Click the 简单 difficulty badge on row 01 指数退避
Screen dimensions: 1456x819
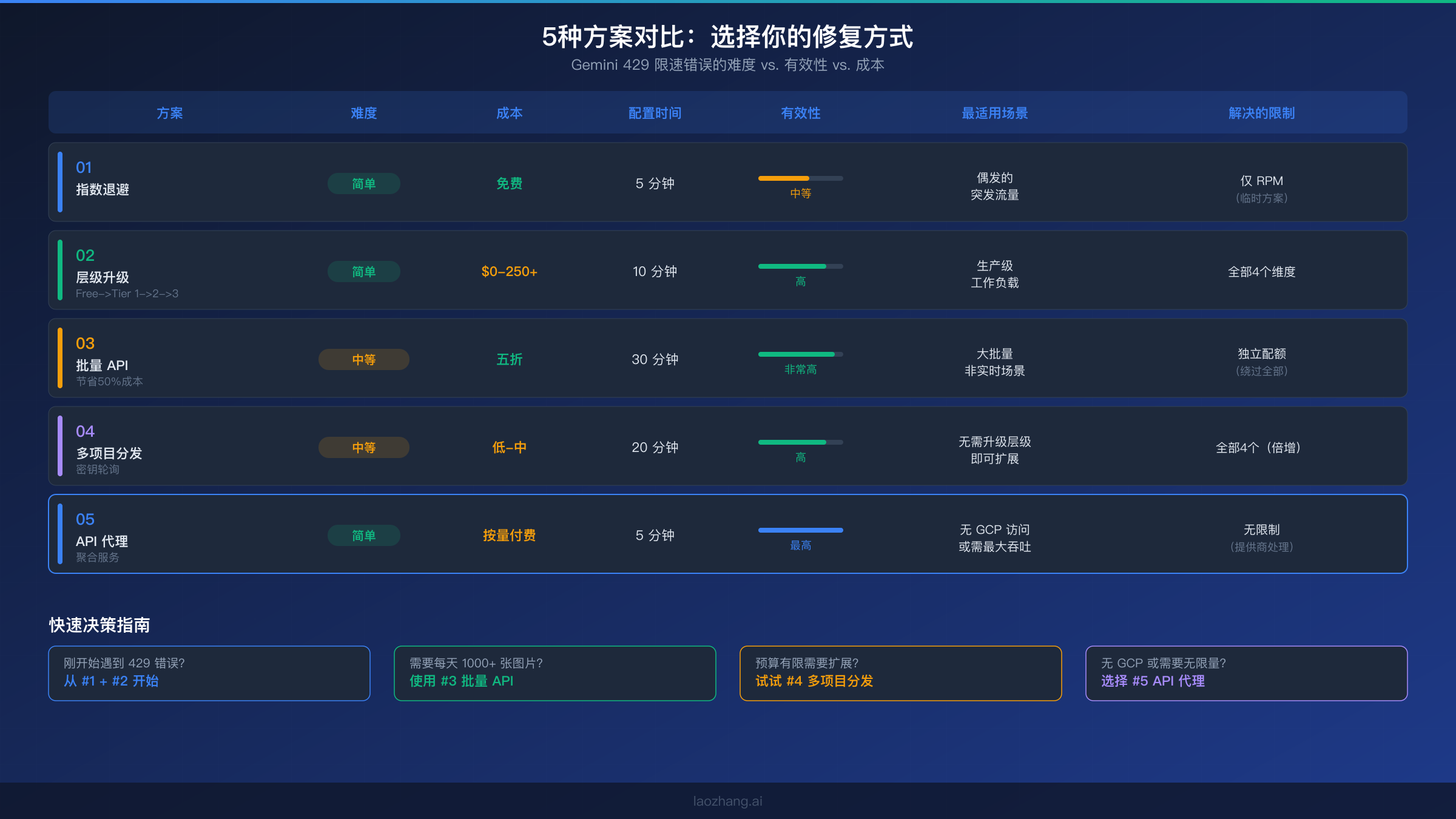363,183
